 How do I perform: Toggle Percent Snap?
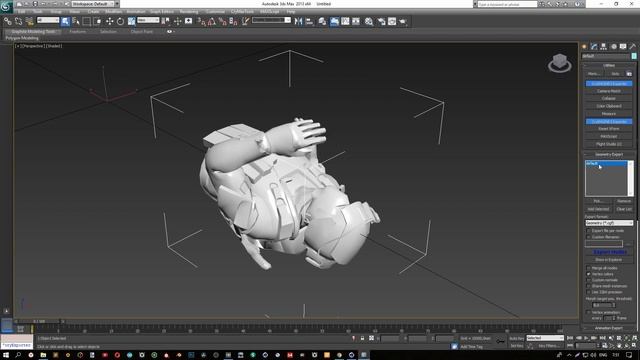pos(222,21)
